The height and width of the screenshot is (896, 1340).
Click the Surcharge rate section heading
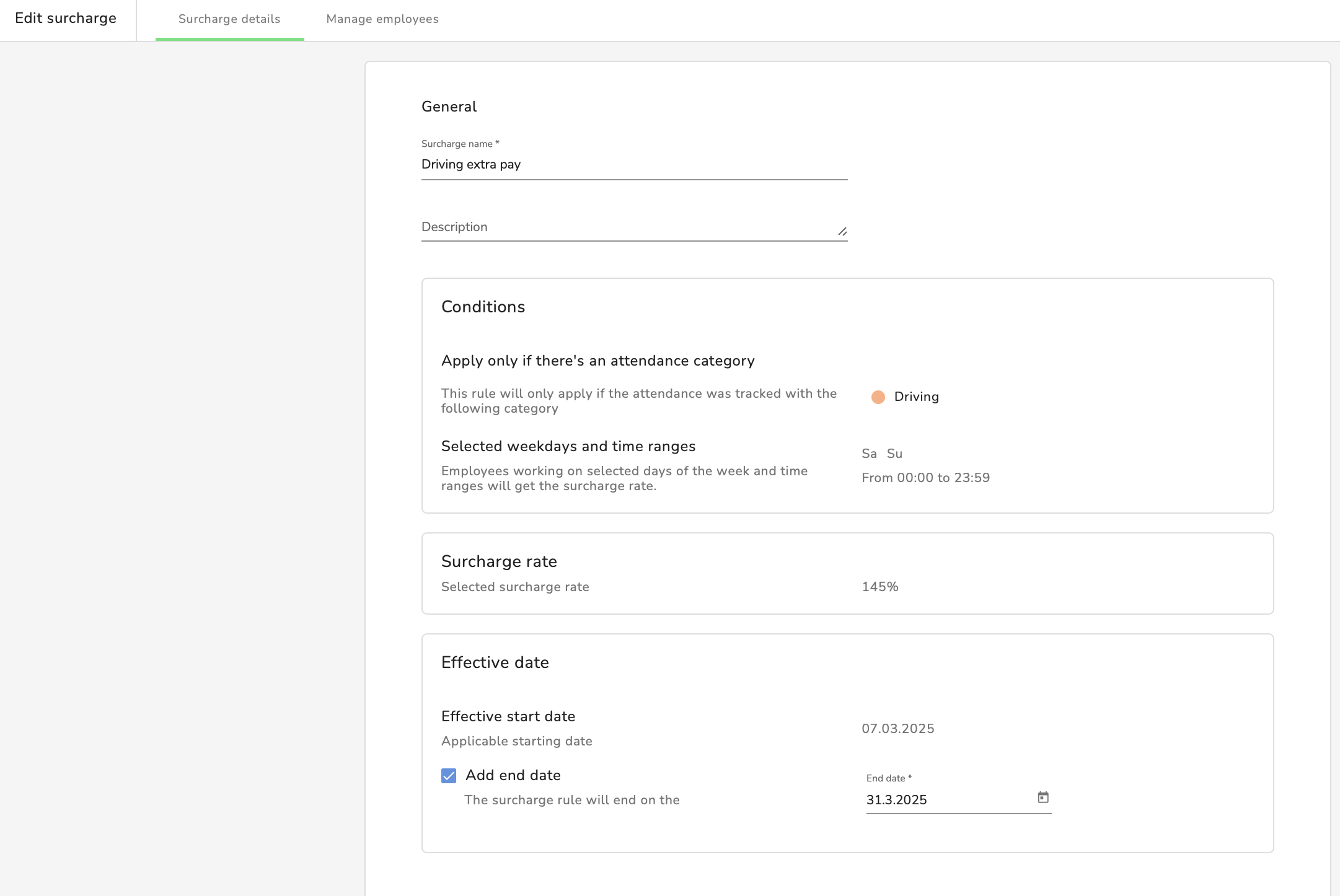pyautogui.click(x=498, y=561)
